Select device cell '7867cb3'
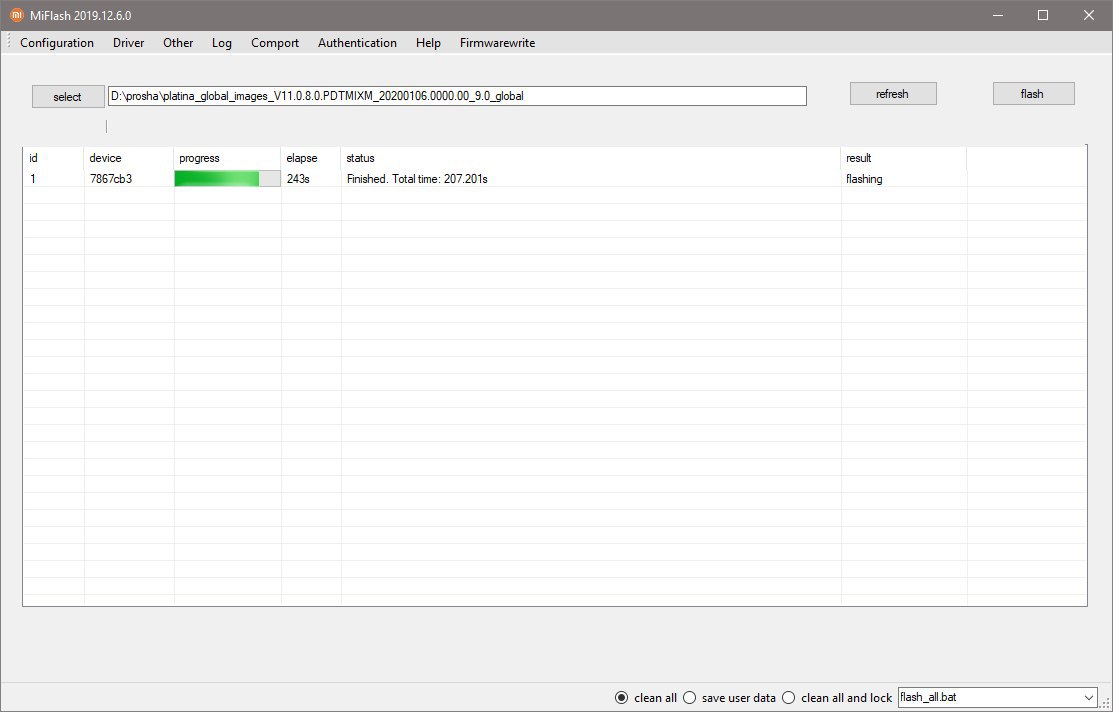The image size is (1113, 712). click(111, 179)
